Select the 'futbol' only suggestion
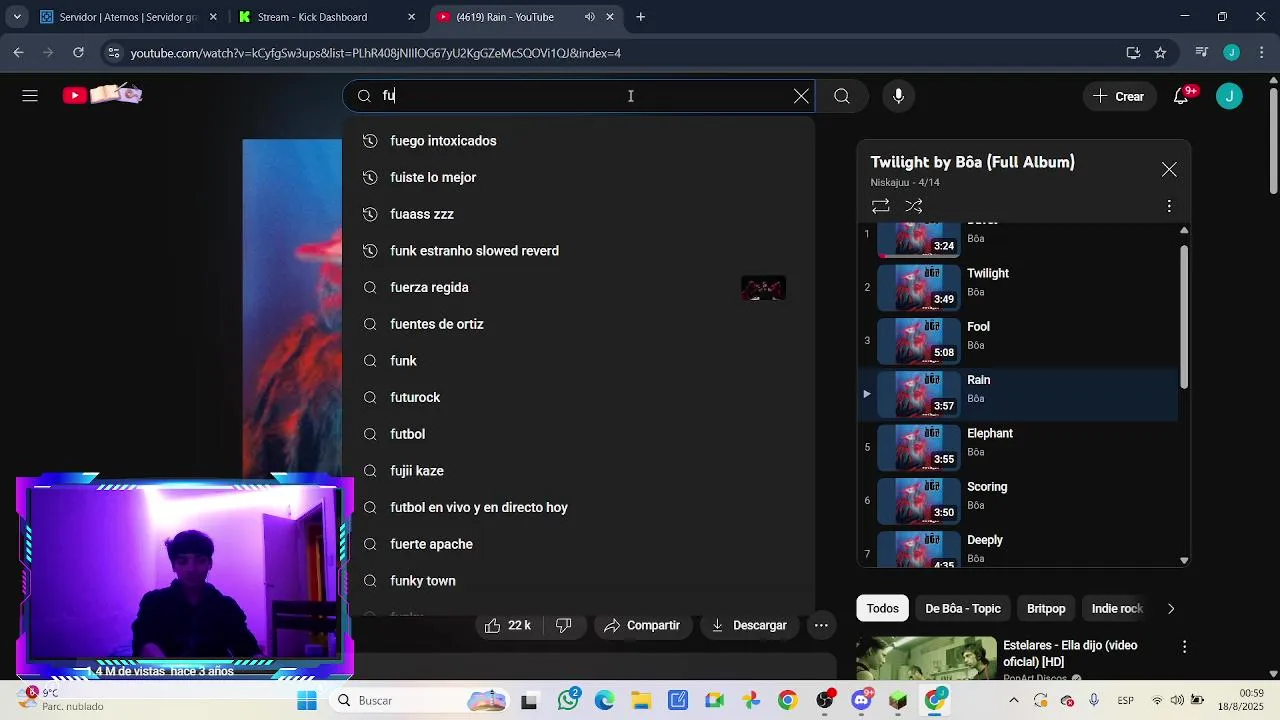The image size is (1280, 720). [578, 434]
